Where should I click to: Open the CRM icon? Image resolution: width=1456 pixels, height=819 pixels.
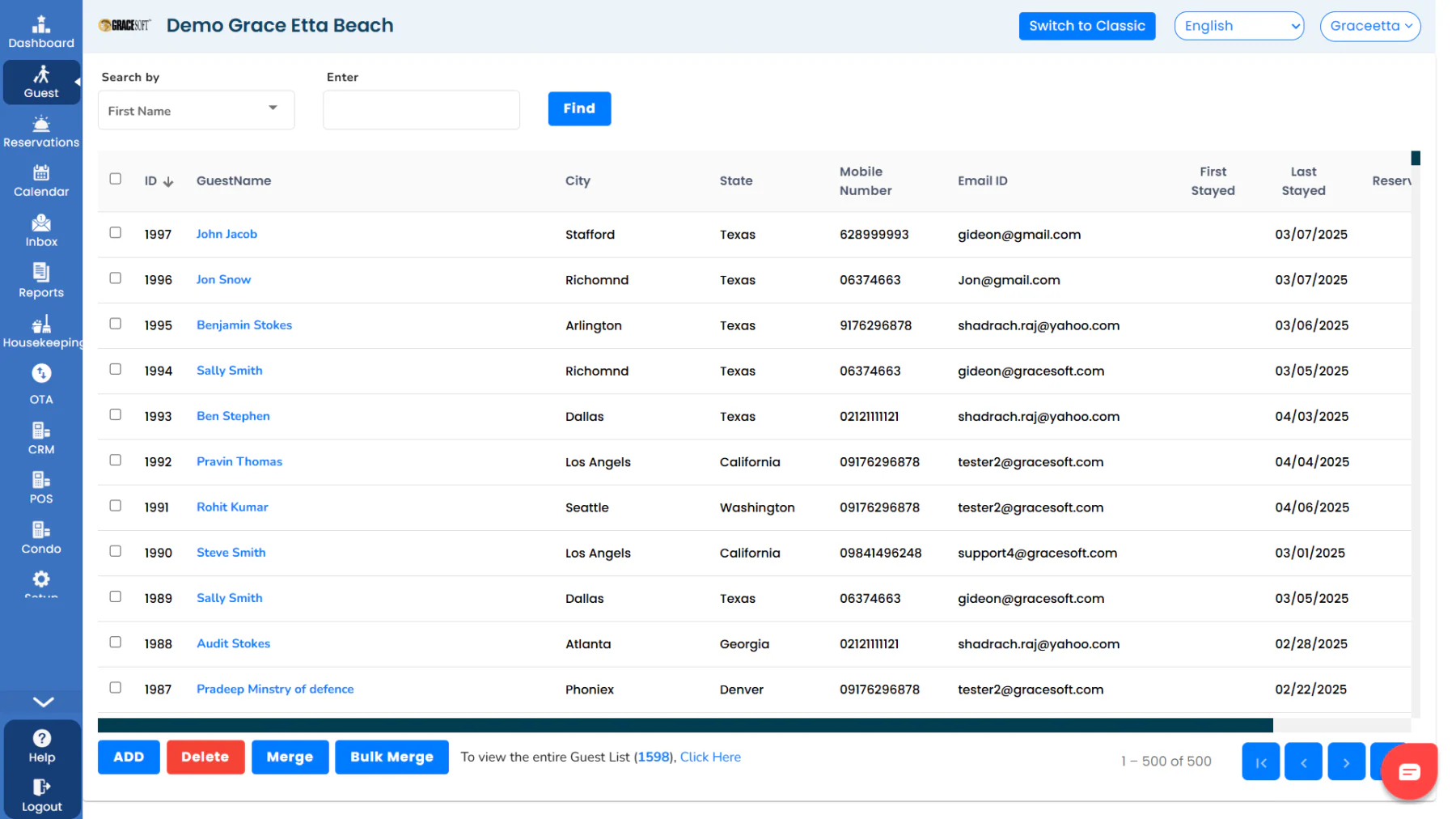(41, 431)
